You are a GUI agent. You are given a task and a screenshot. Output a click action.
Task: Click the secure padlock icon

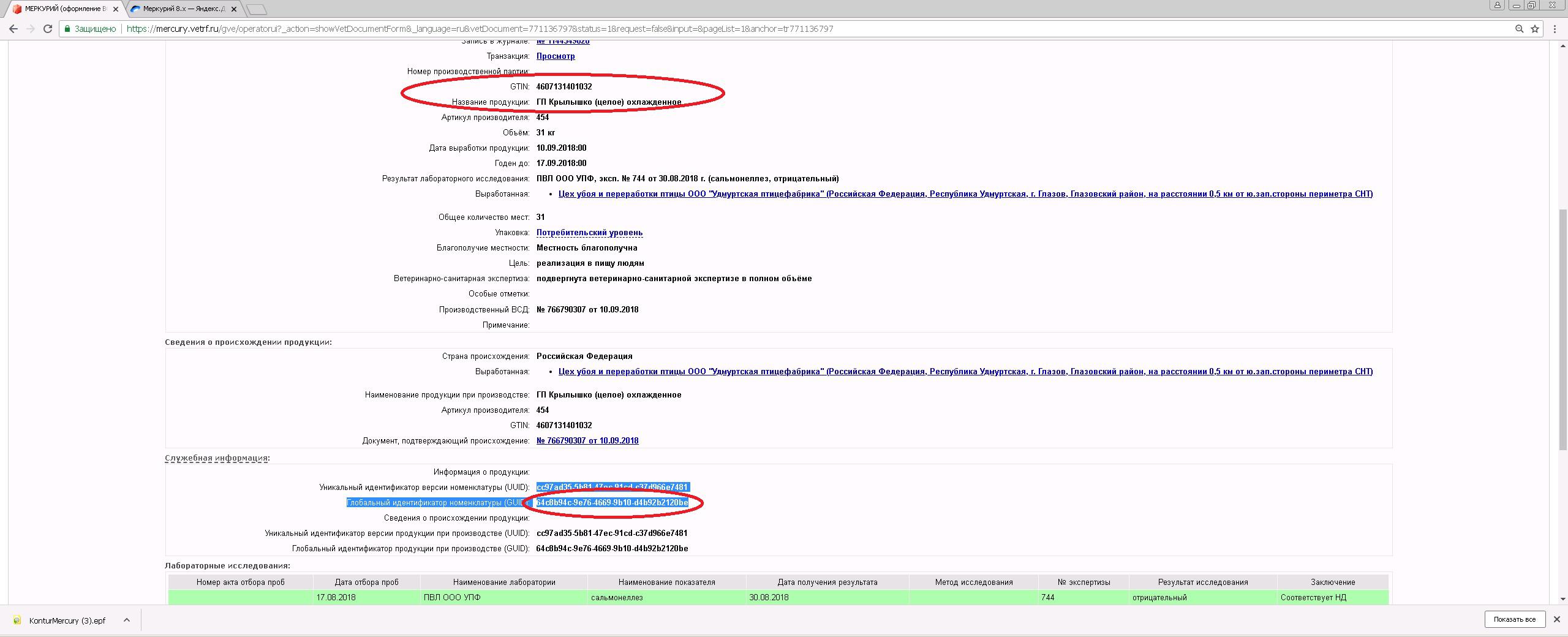[x=67, y=29]
